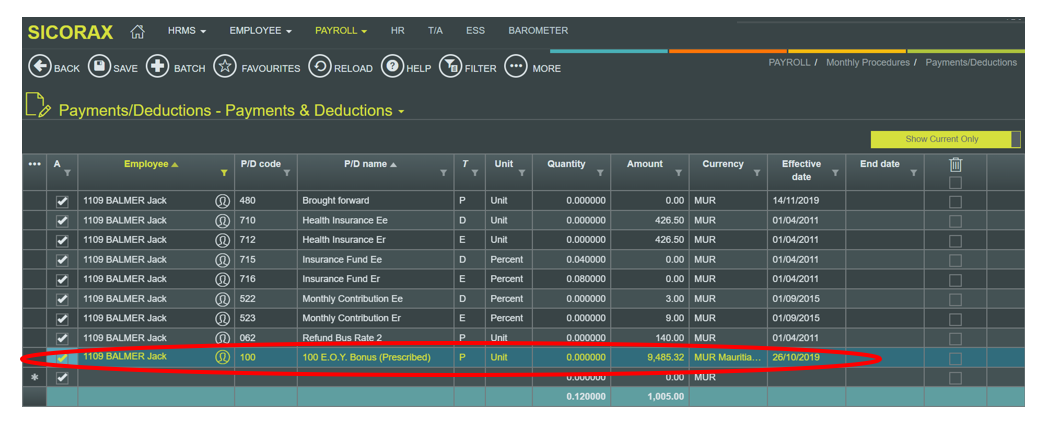Click the Home icon next to SICORAX
This screenshot has width=1040, height=433.
[137, 32]
